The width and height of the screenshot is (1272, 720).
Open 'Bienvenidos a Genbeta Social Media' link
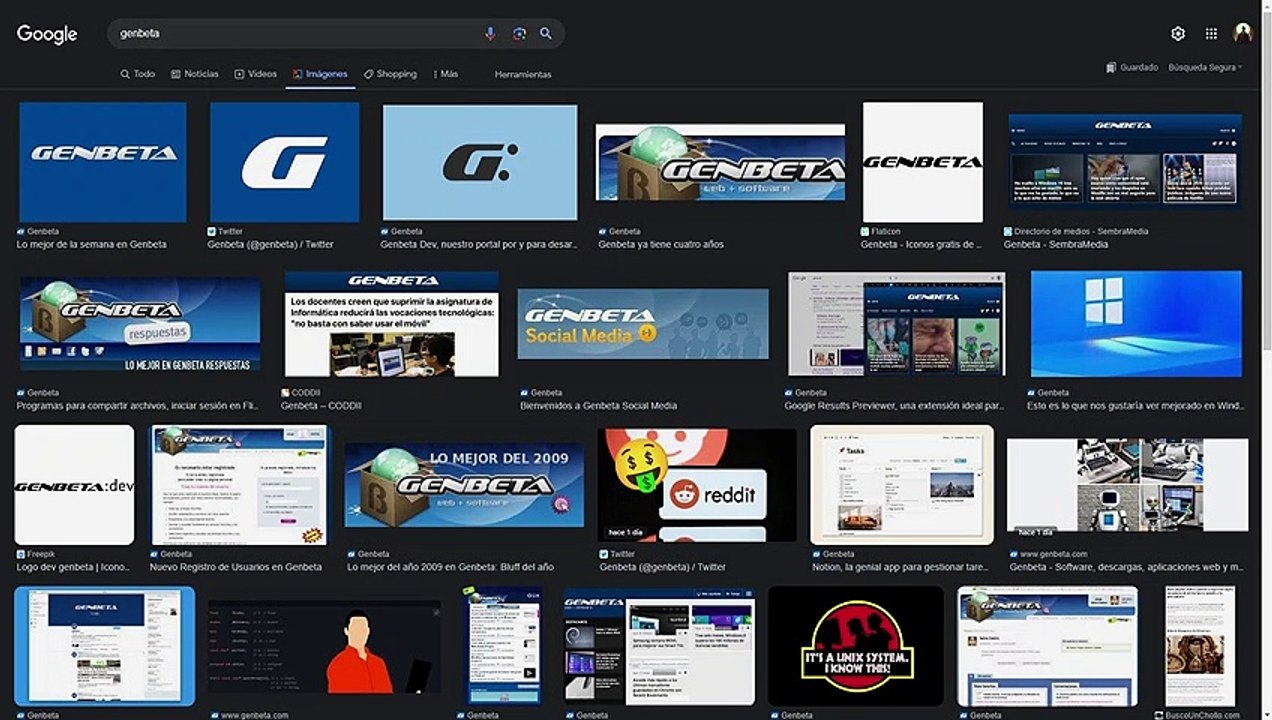[598, 406]
